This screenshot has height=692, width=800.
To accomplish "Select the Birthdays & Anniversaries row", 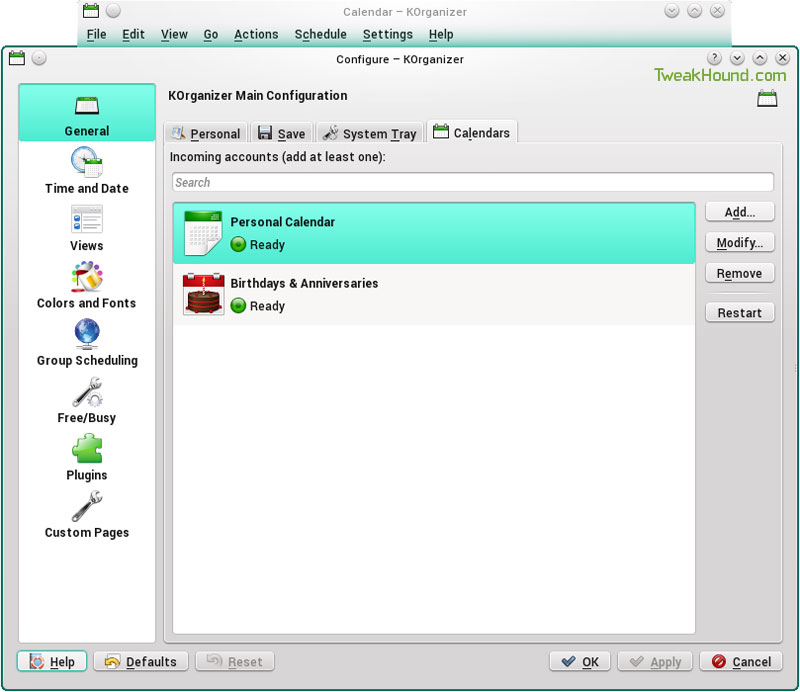I will pos(434,294).
